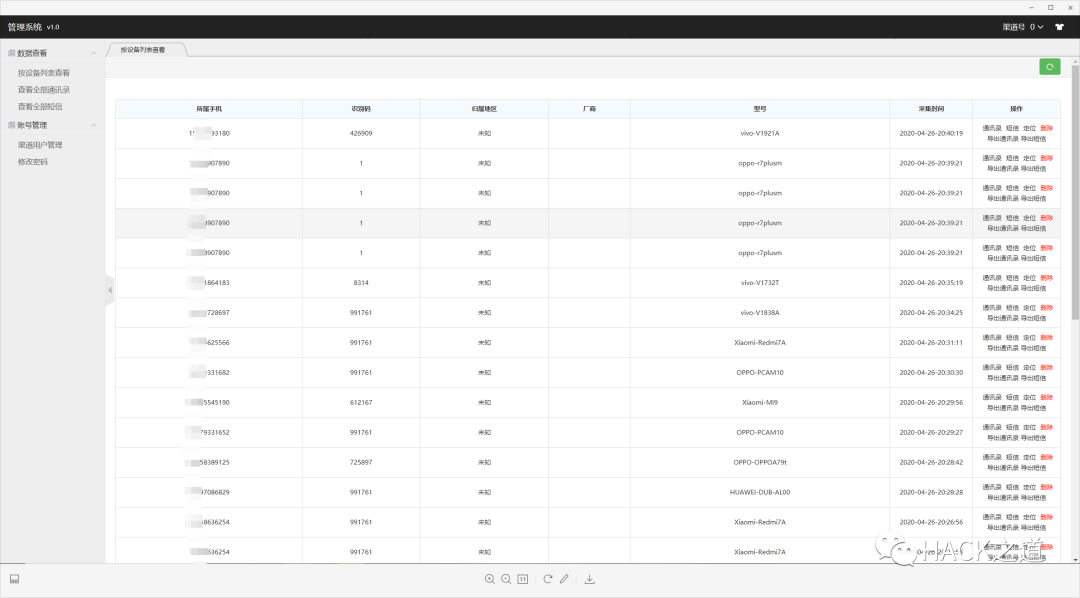This screenshot has width=1080, height=598.
Task: Click 导出短信 for HUAWEI-DUB-AL00 row
Action: click(1033, 497)
